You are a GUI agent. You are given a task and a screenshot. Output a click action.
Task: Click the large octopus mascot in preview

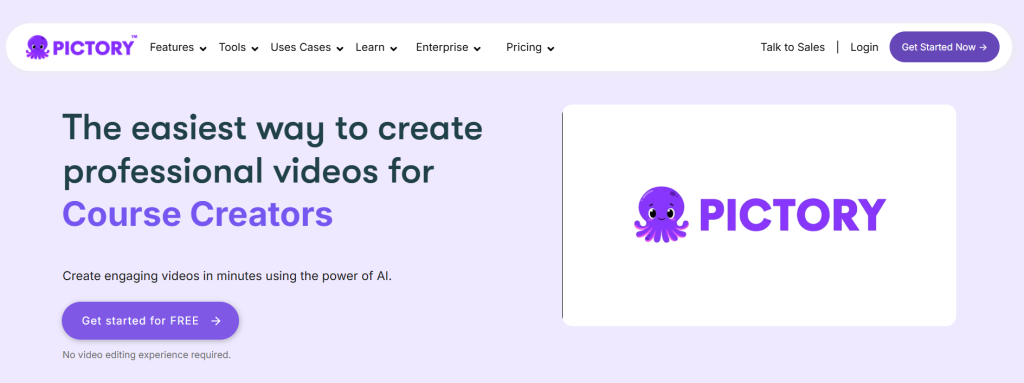point(661,215)
